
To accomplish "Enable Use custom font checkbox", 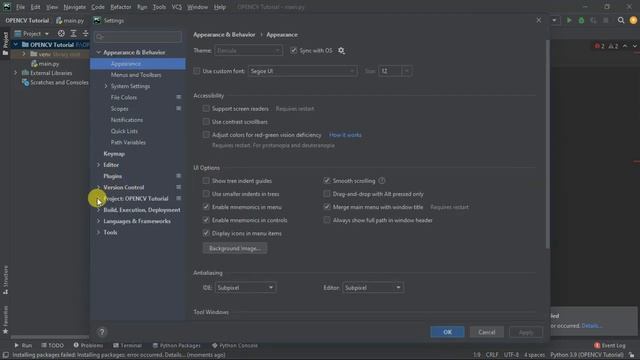I will [197, 71].
